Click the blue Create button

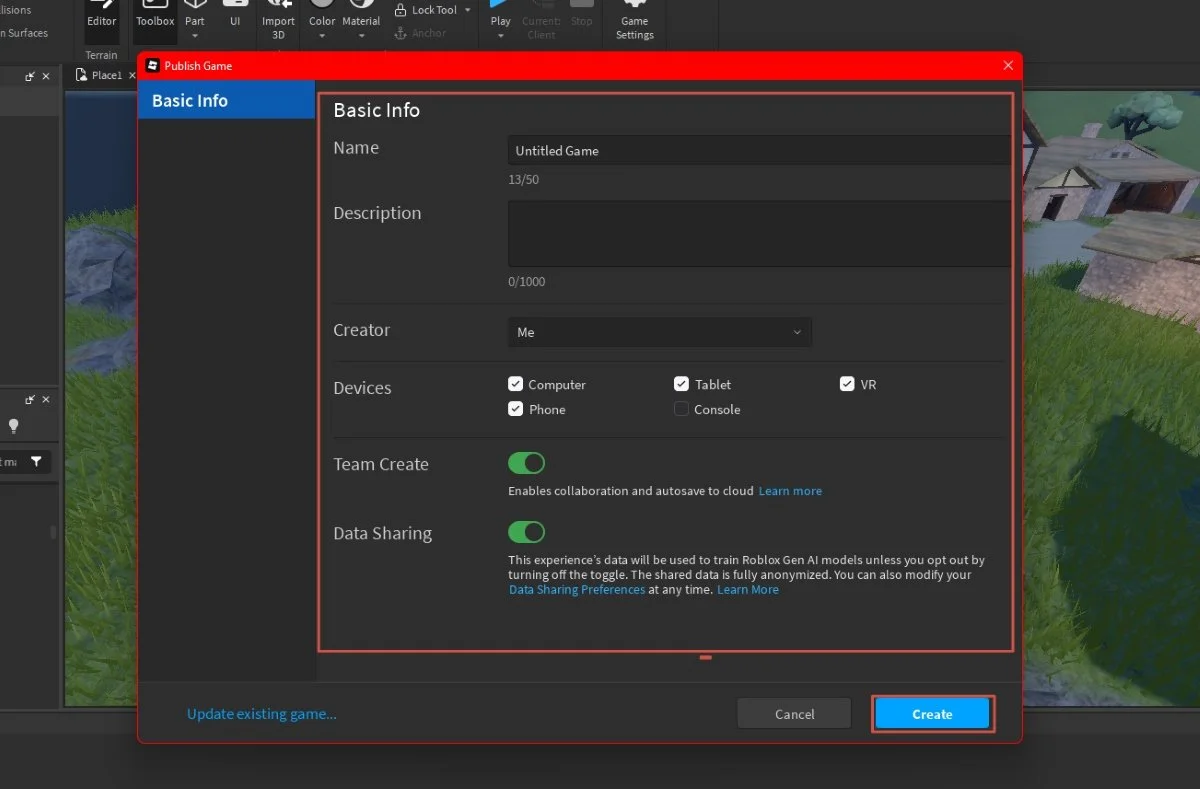[932, 714]
